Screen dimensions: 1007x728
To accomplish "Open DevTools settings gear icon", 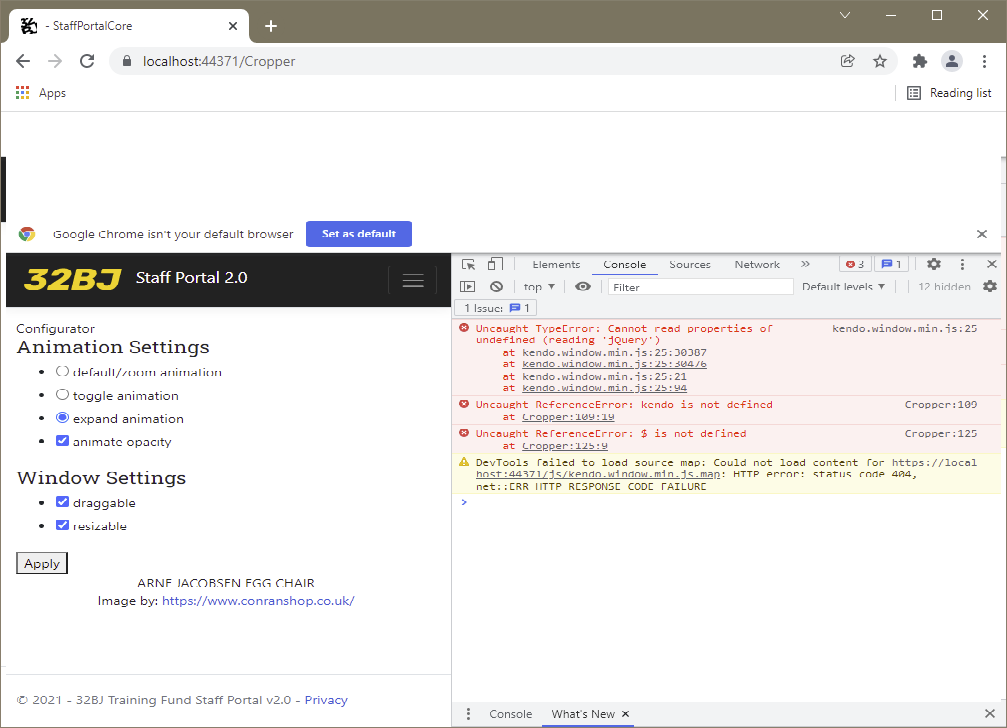I will [933, 265].
